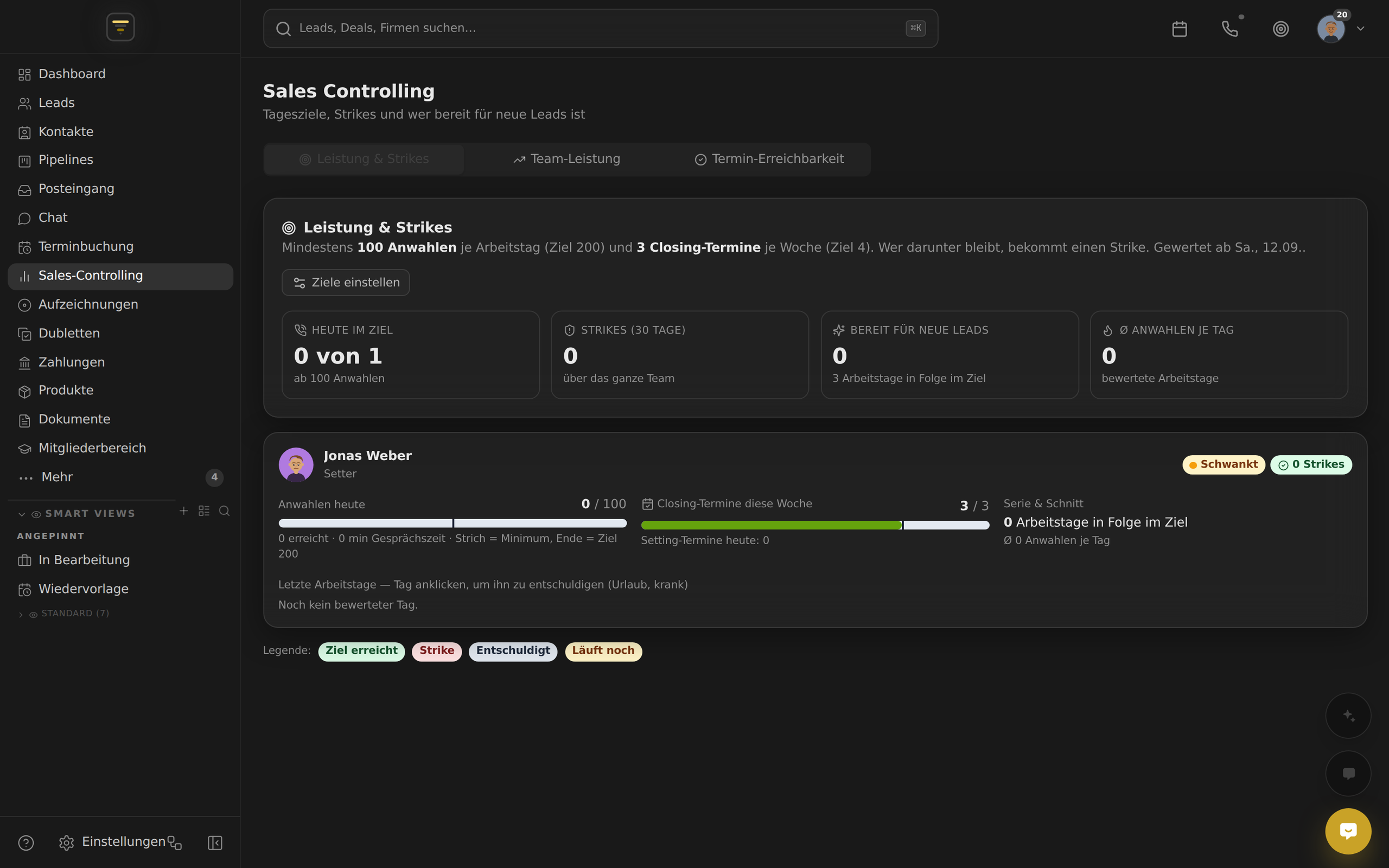Open Pipelines in sidebar
The image size is (1389, 868).
[x=120, y=159]
